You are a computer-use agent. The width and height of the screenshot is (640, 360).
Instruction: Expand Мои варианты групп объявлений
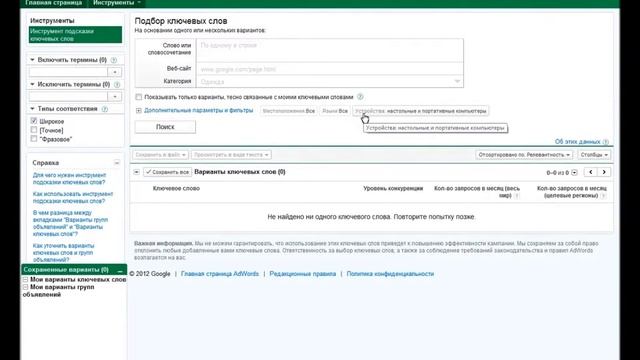click(26, 287)
